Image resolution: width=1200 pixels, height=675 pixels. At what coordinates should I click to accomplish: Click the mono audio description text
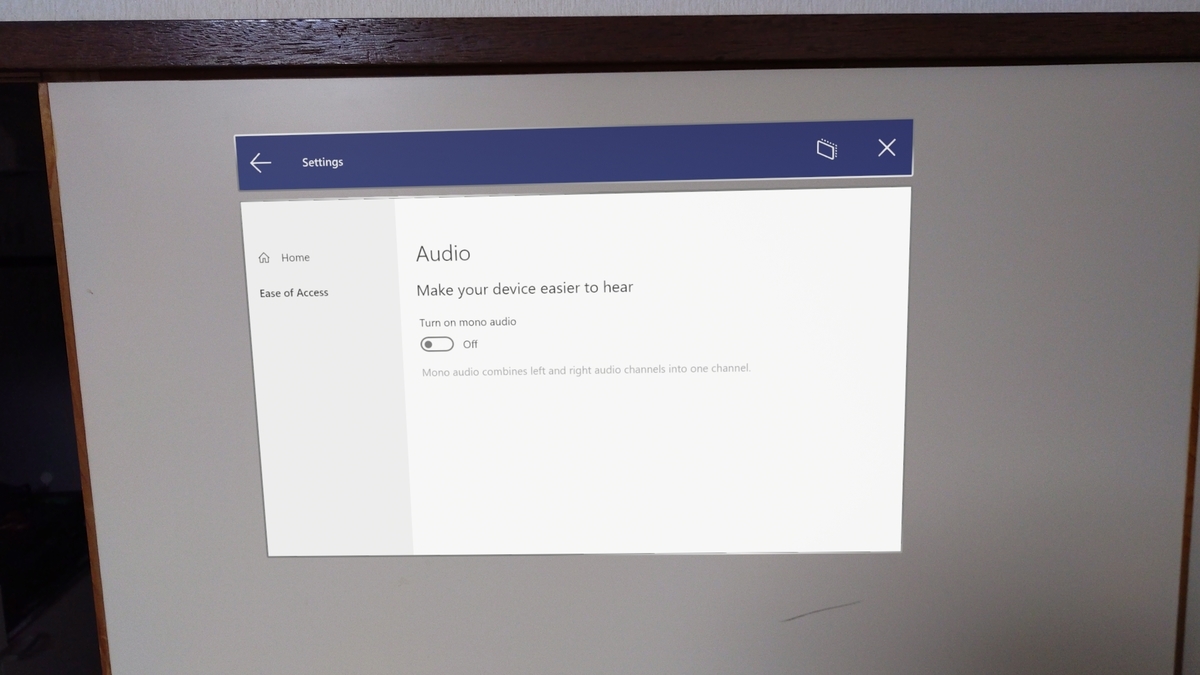[x=586, y=370]
